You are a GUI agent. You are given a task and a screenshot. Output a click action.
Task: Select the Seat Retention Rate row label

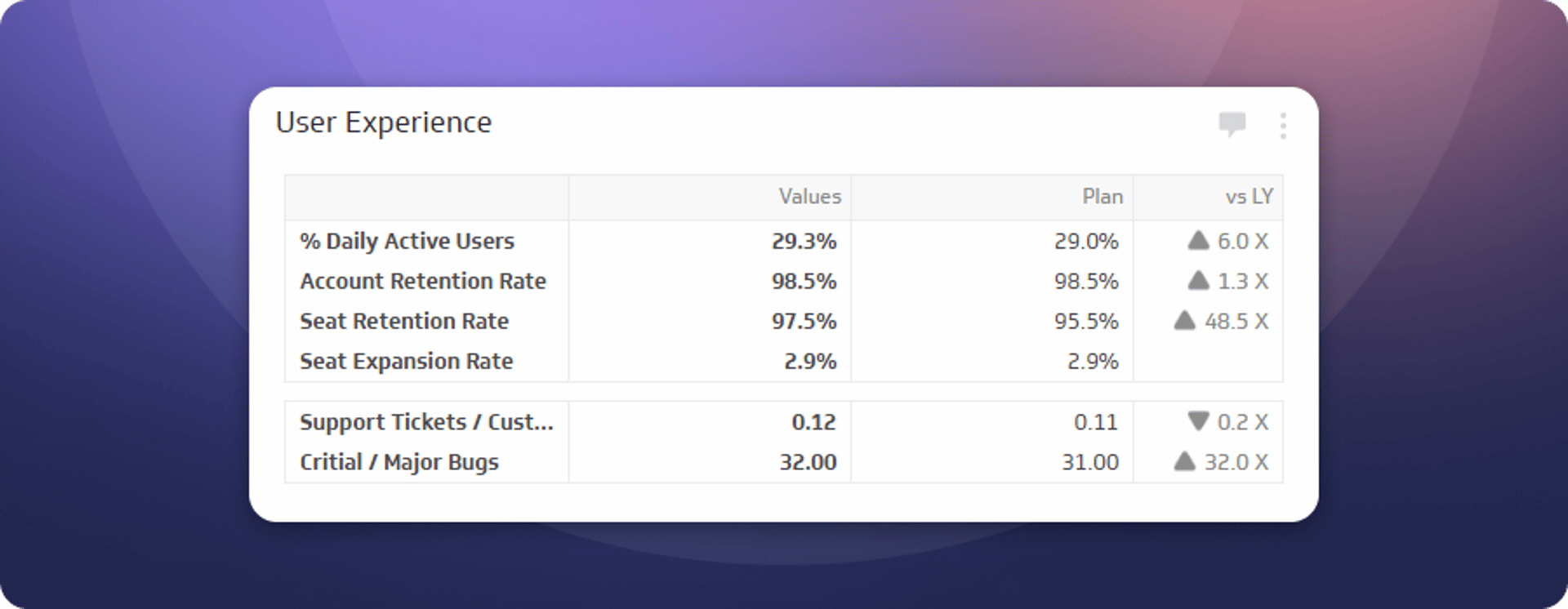tap(404, 321)
